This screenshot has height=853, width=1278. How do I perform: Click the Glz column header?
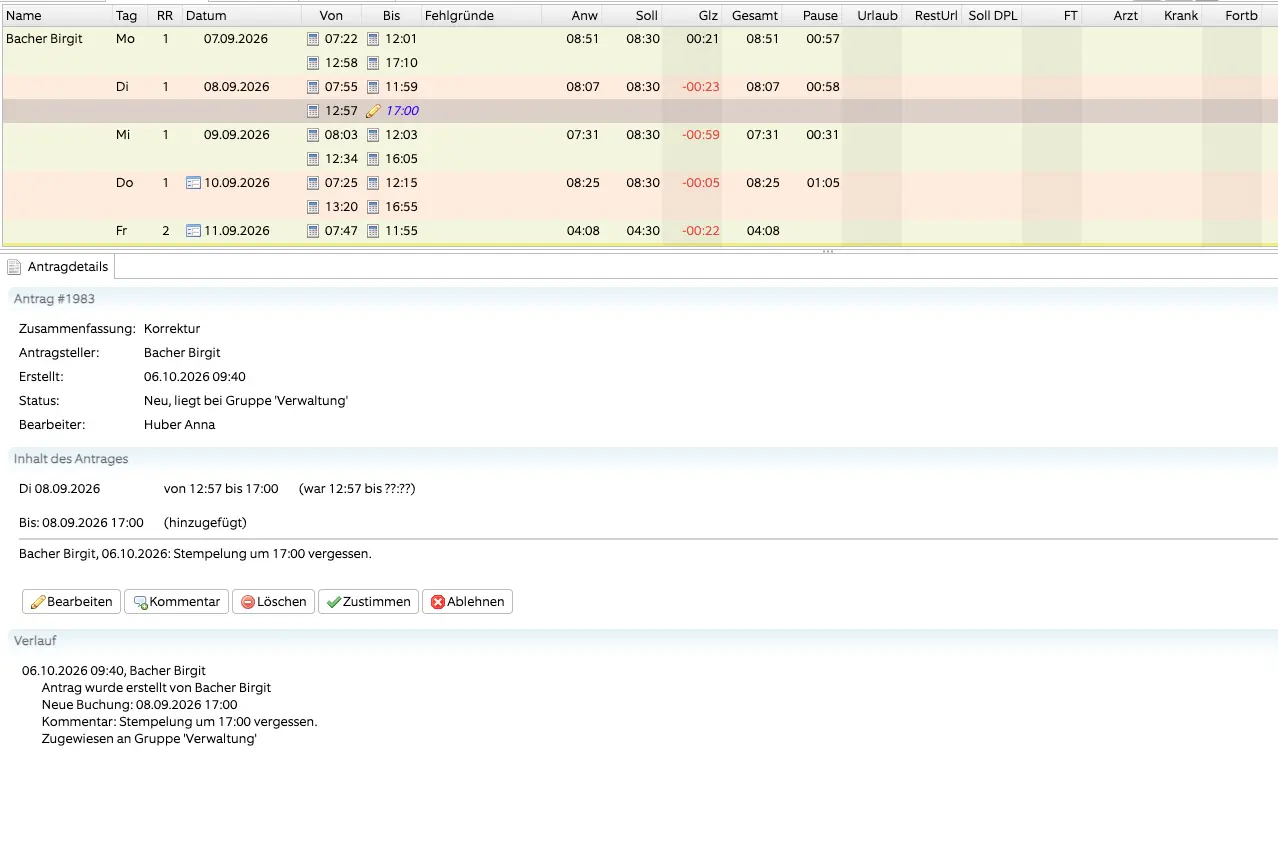click(x=691, y=16)
